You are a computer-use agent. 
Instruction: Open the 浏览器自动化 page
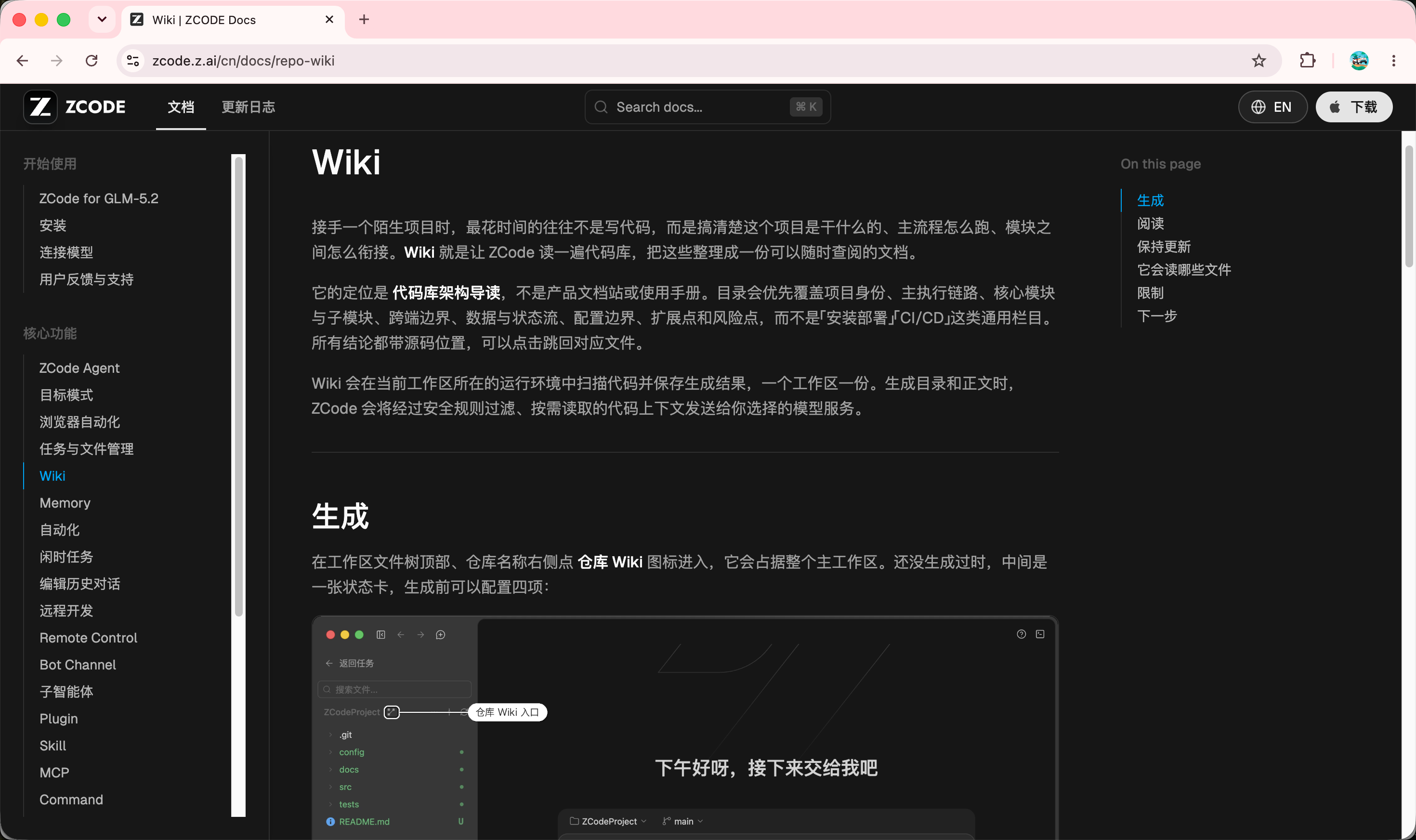tap(80, 422)
